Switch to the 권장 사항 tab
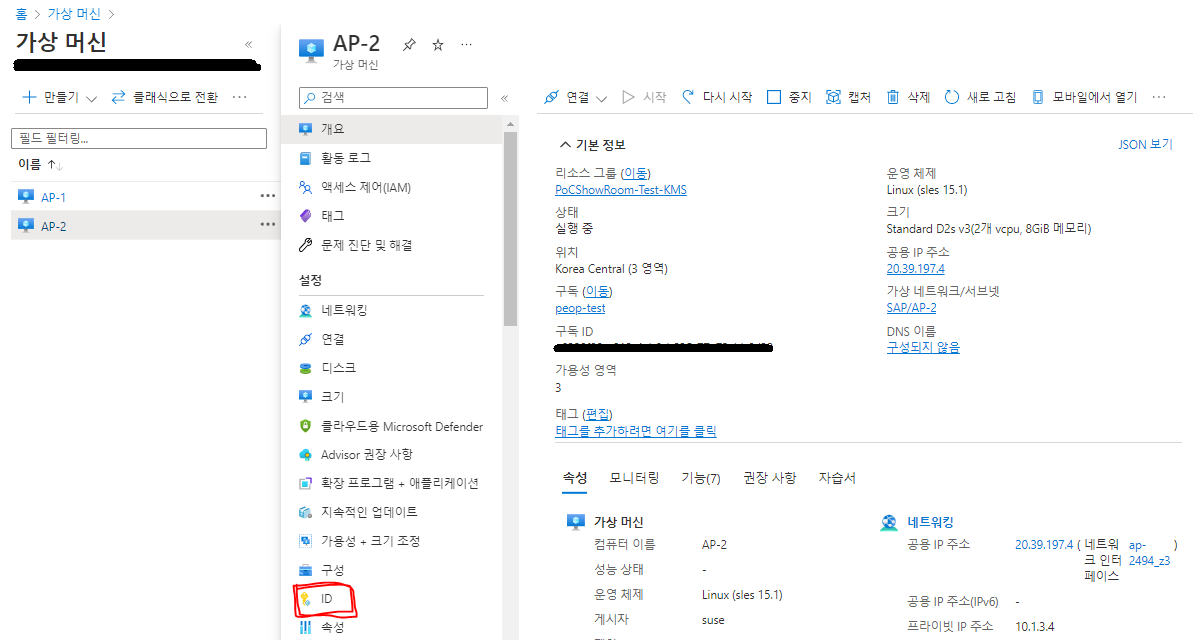Screen dimensions: 1193x640 (769, 478)
